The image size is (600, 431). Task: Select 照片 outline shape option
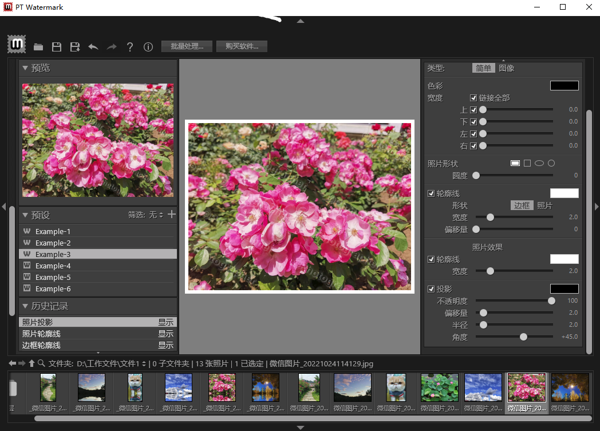click(x=544, y=205)
